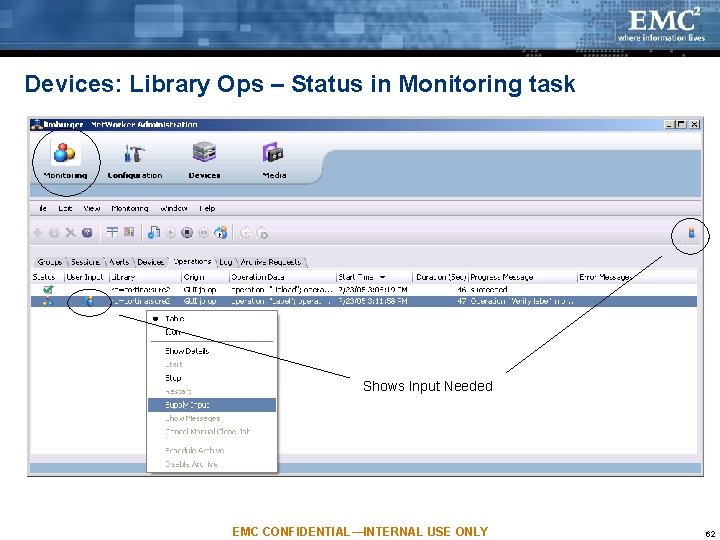This screenshot has height=540, width=720.
Task: Select the Operations tab
Action: pos(192,261)
